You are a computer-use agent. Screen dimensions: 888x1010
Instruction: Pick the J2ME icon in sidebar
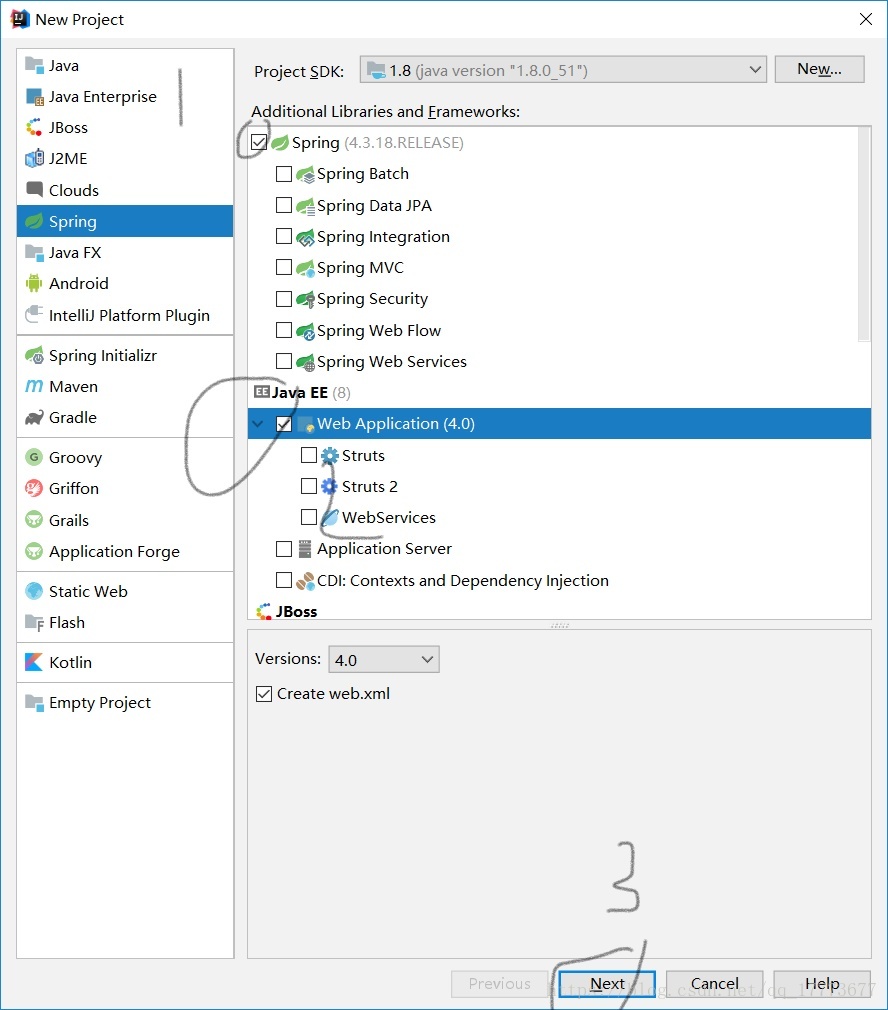33,158
